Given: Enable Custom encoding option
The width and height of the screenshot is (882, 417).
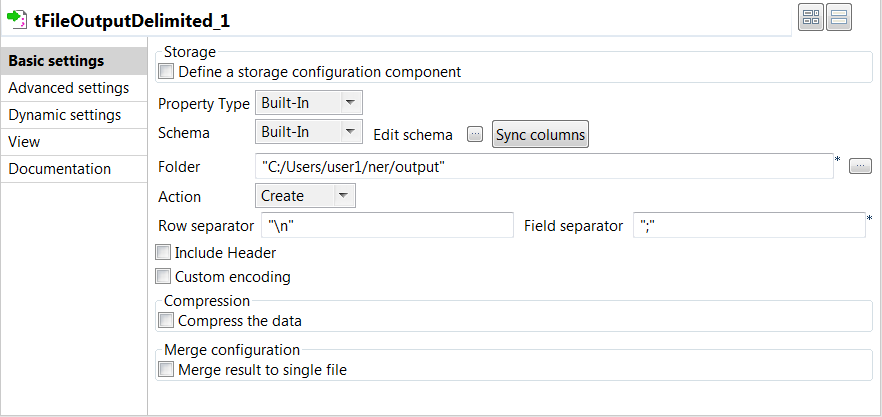Looking at the screenshot, I should click(164, 277).
